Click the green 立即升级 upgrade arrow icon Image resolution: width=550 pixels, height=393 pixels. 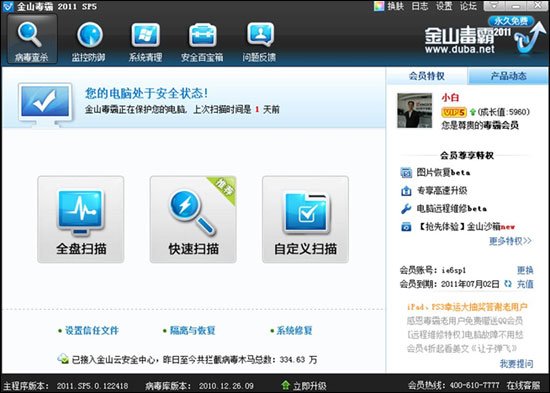286,386
